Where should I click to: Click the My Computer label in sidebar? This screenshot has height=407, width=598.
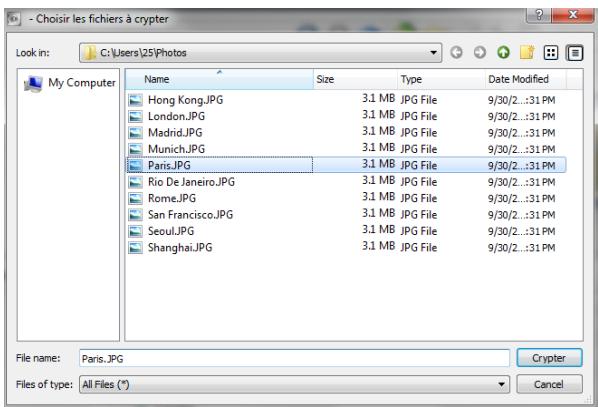point(82,83)
